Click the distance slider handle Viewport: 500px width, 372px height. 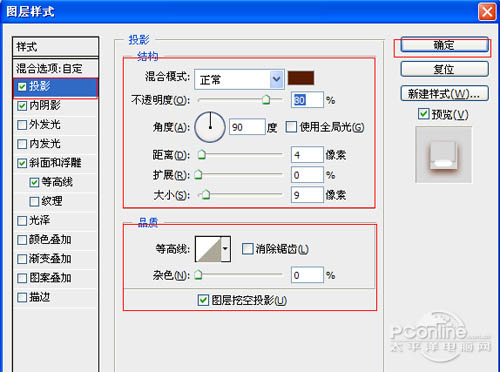202,154
